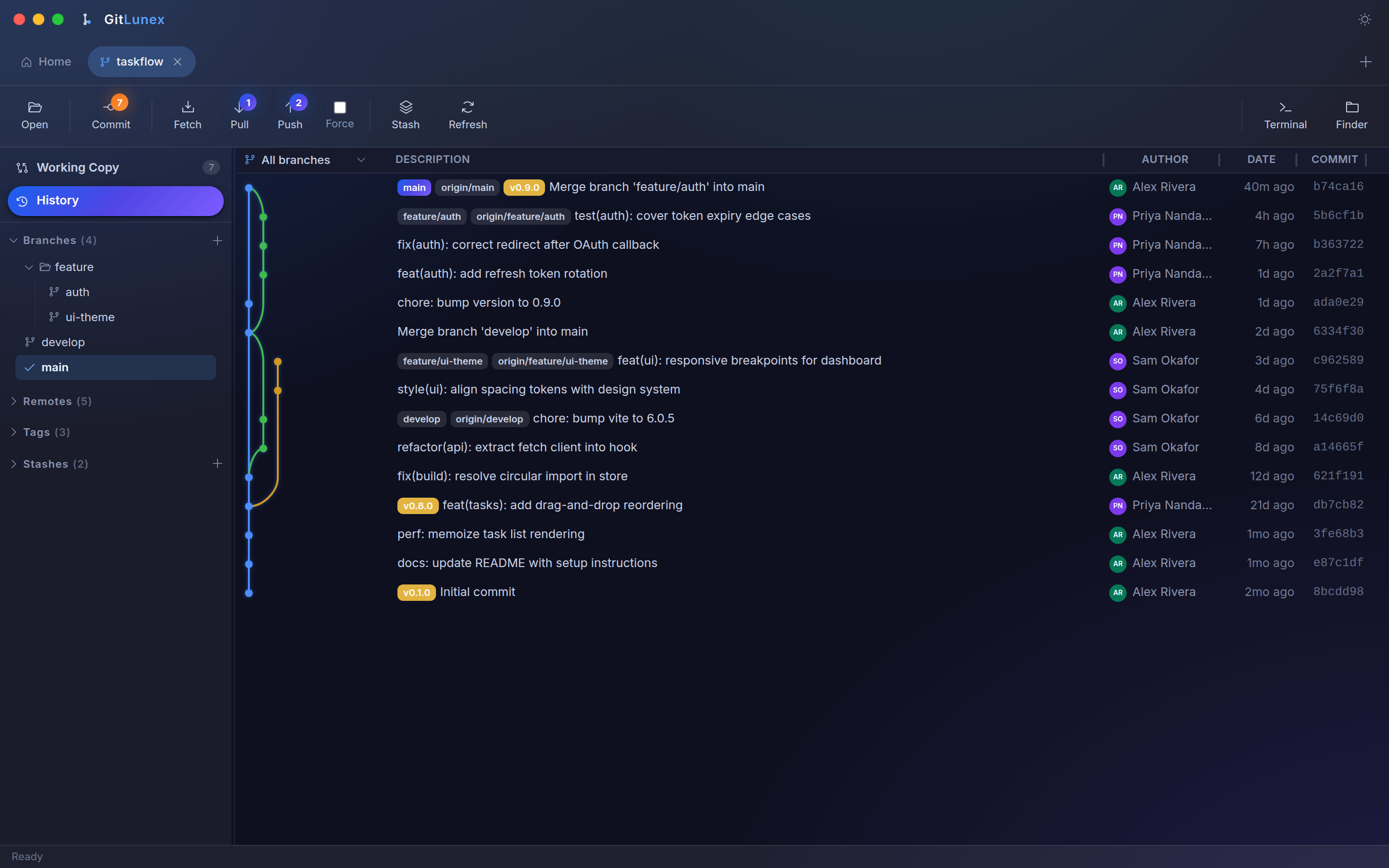Click Sam Okafor avatar on commit 14c69d0
Viewport: 1389px width, 868px height.
[1117, 419]
